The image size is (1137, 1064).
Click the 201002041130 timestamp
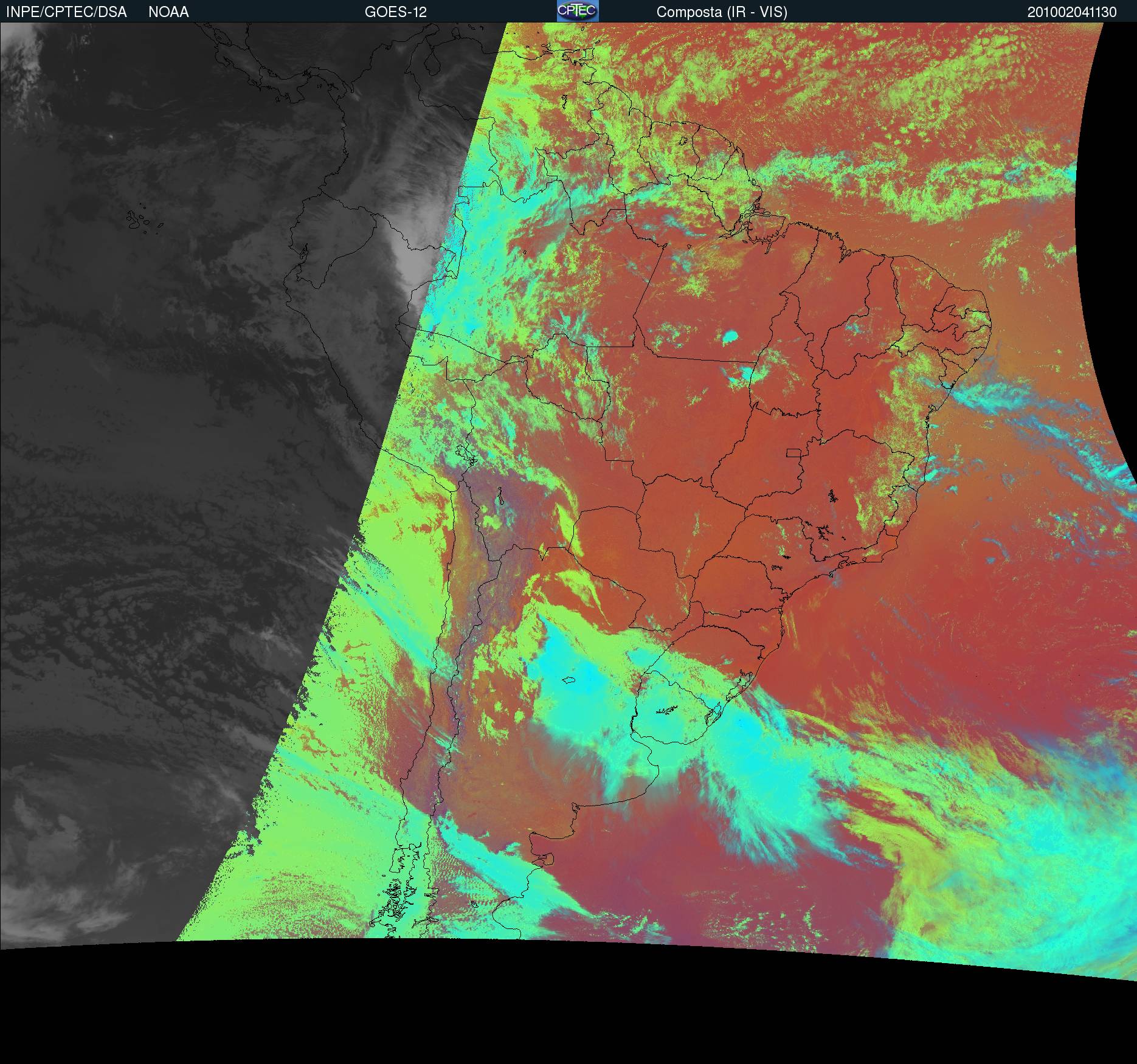1071,12
